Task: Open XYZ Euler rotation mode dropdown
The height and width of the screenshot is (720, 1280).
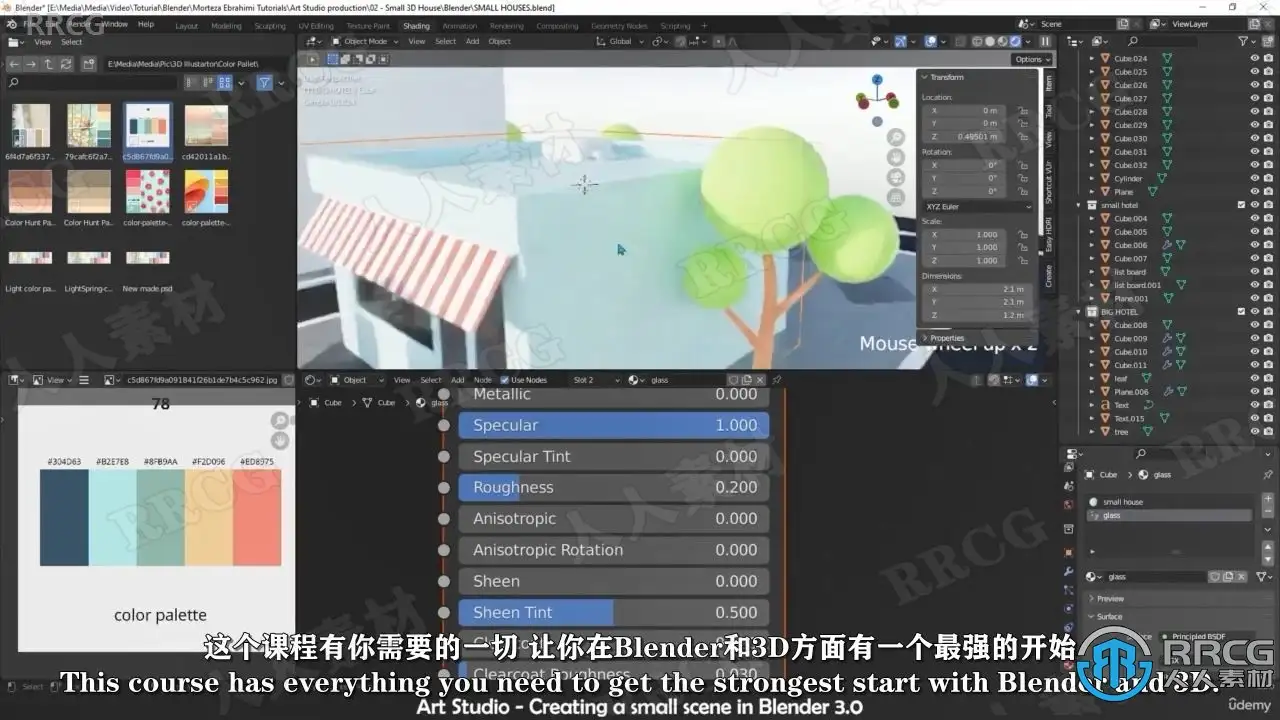Action: tap(978, 206)
